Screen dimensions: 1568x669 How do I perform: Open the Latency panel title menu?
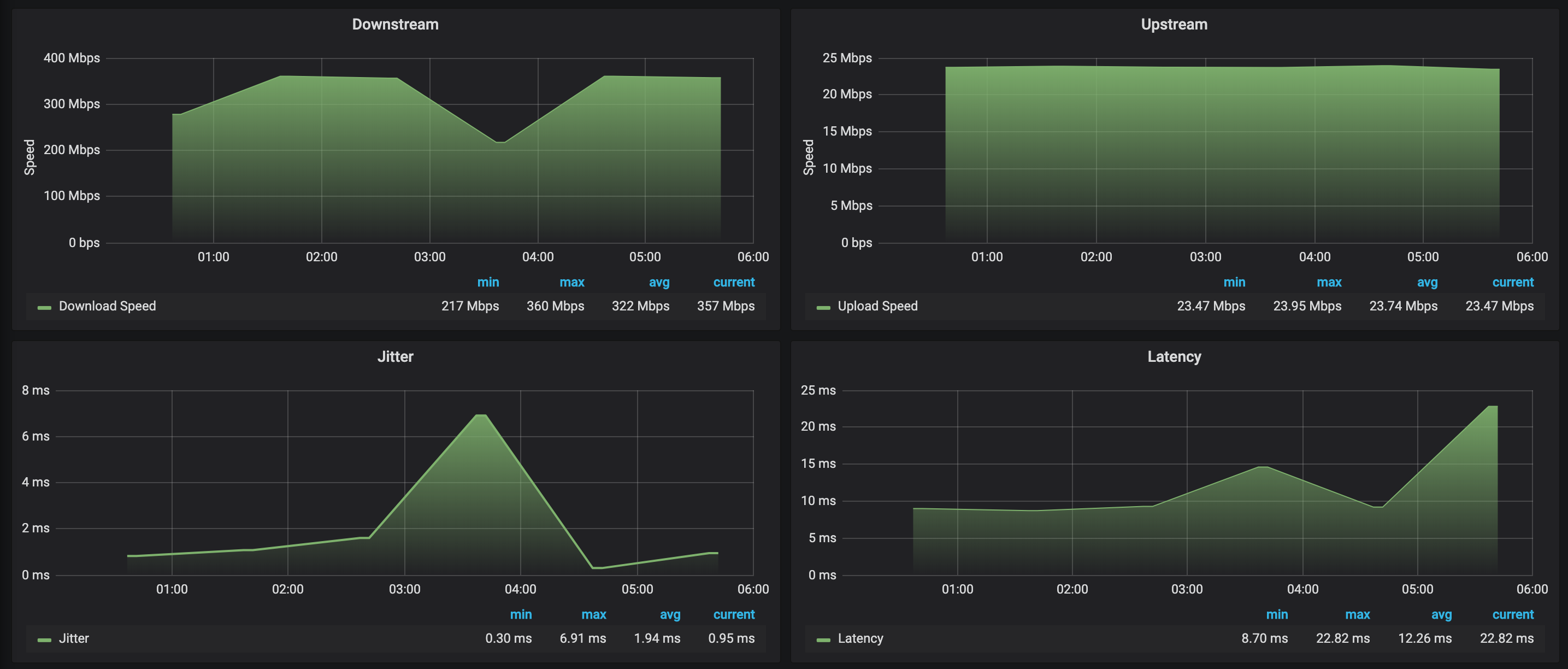pos(1174,357)
